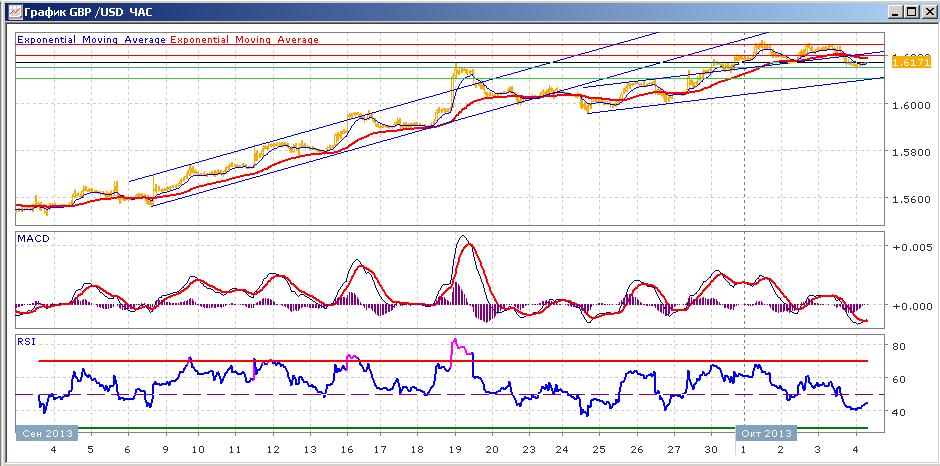Minimize the GBP/USD chart window
This screenshot has height=466, width=940.
(x=896, y=11)
